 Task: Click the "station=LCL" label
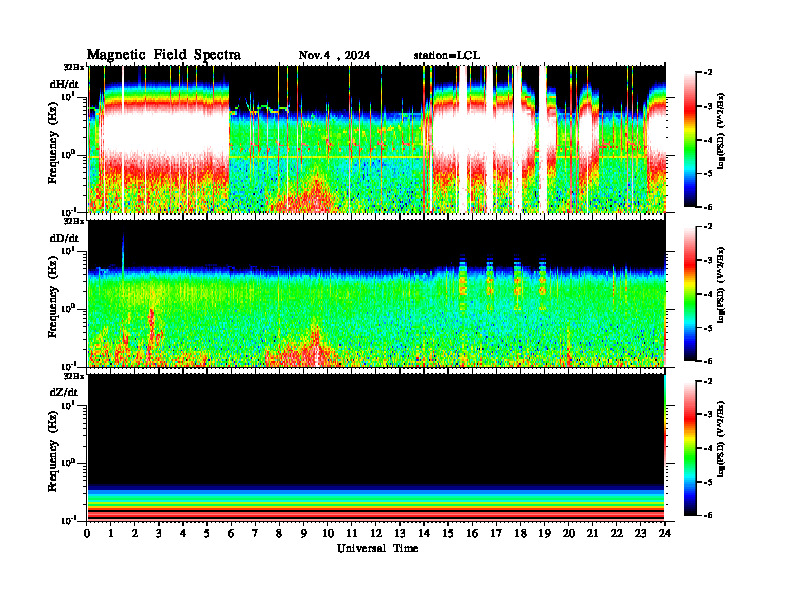pos(447,55)
